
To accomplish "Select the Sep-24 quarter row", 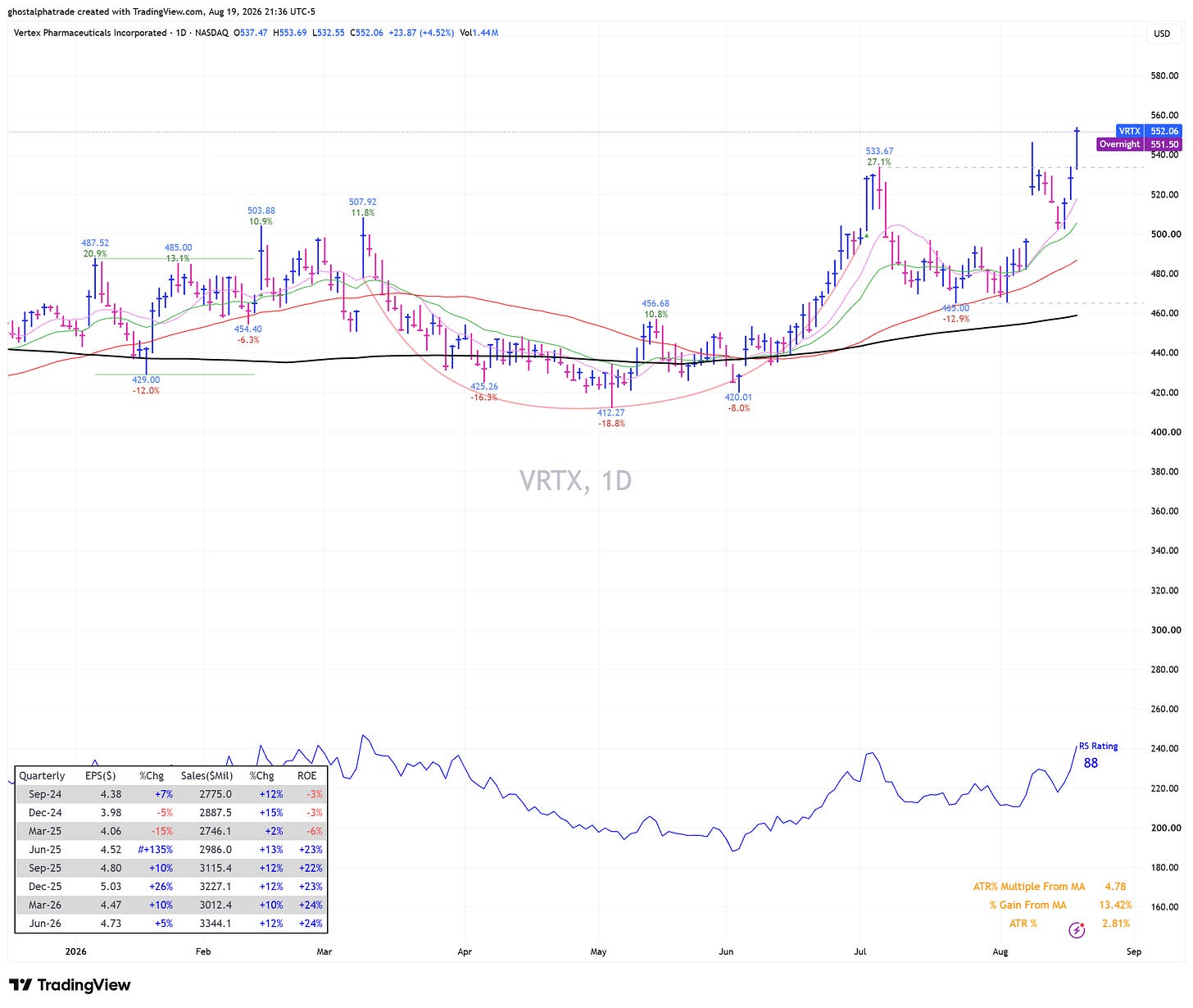I will [170, 794].
